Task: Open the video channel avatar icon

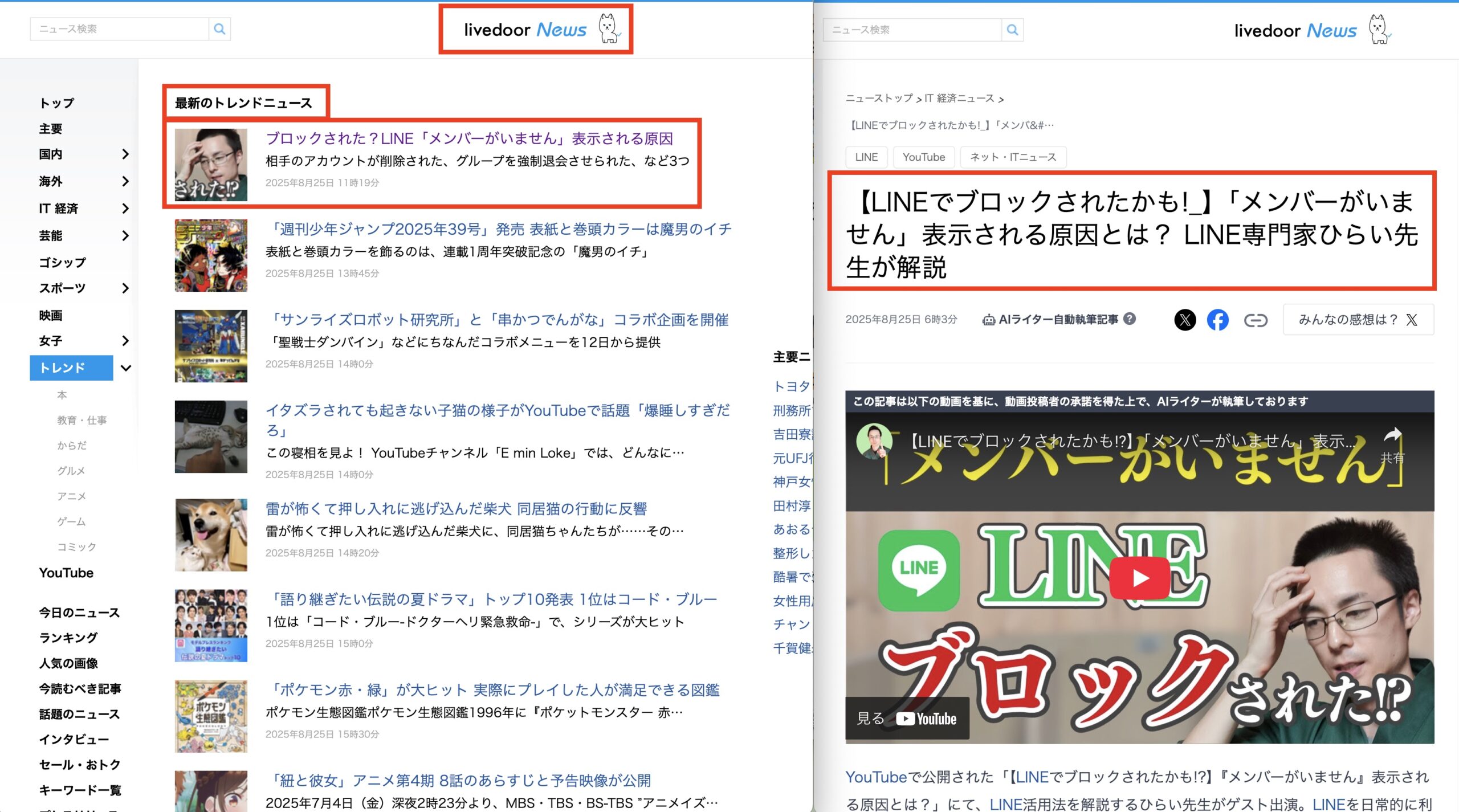Action: [x=874, y=441]
